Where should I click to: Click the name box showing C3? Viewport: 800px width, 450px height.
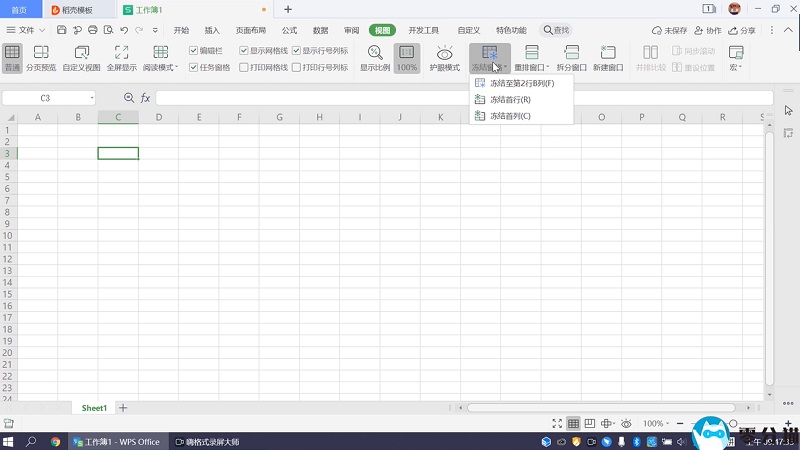click(x=46, y=98)
